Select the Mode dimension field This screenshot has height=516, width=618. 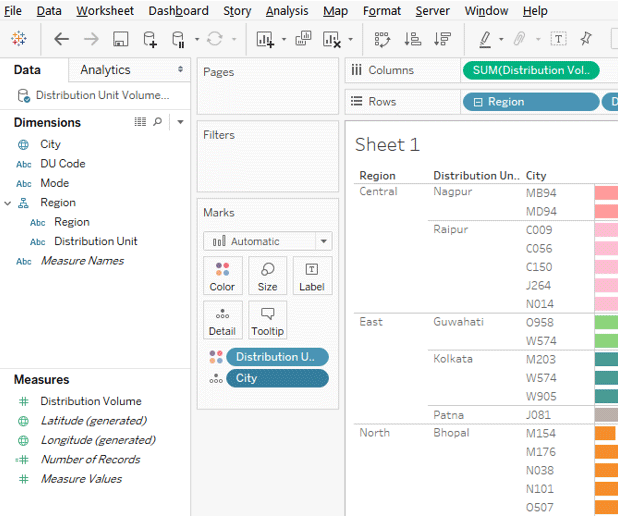[55, 183]
